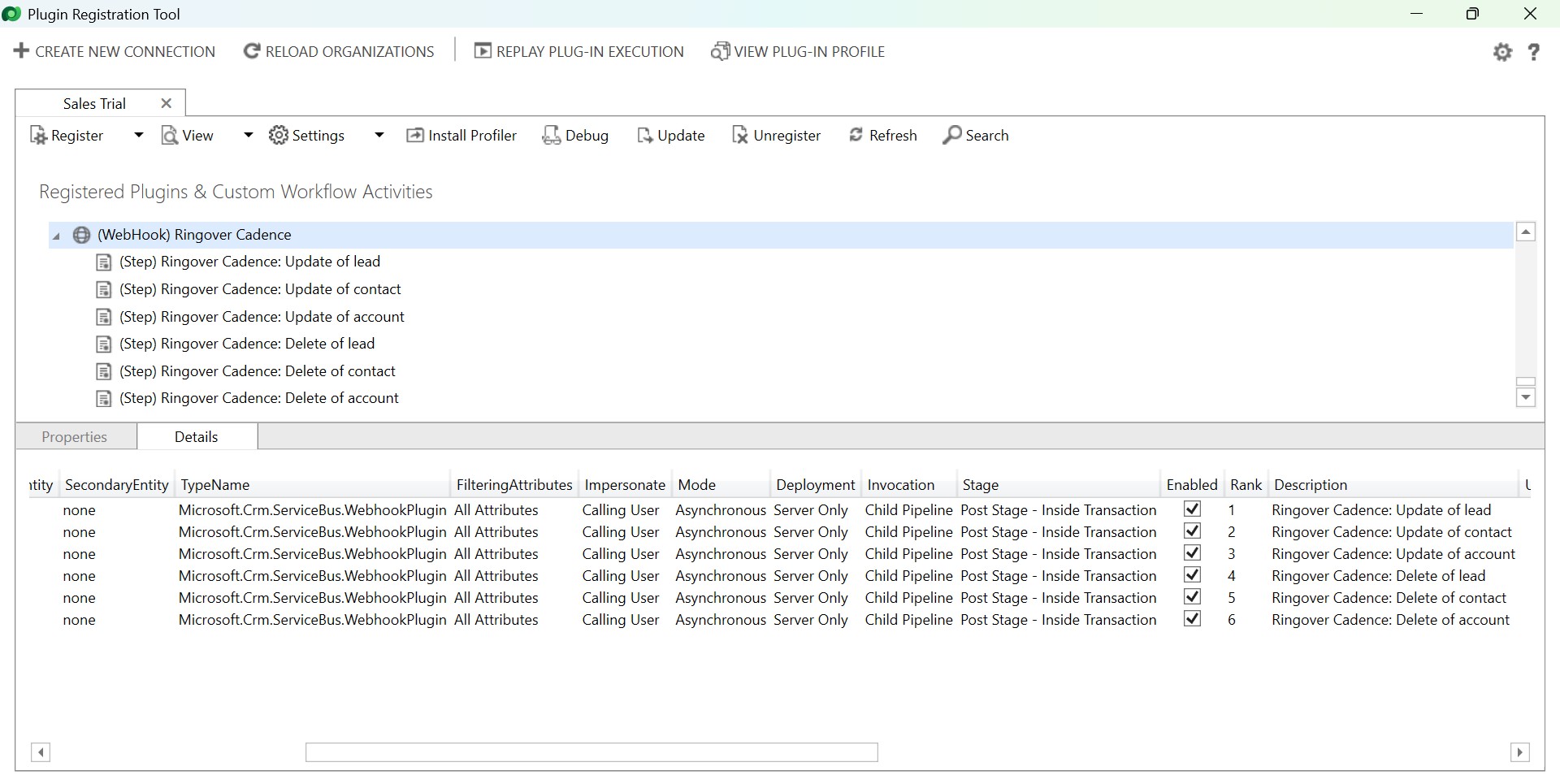Toggle Enabled checkbox for rank 2 row
The height and width of the screenshot is (784, 1560).
click(1192, 531)
